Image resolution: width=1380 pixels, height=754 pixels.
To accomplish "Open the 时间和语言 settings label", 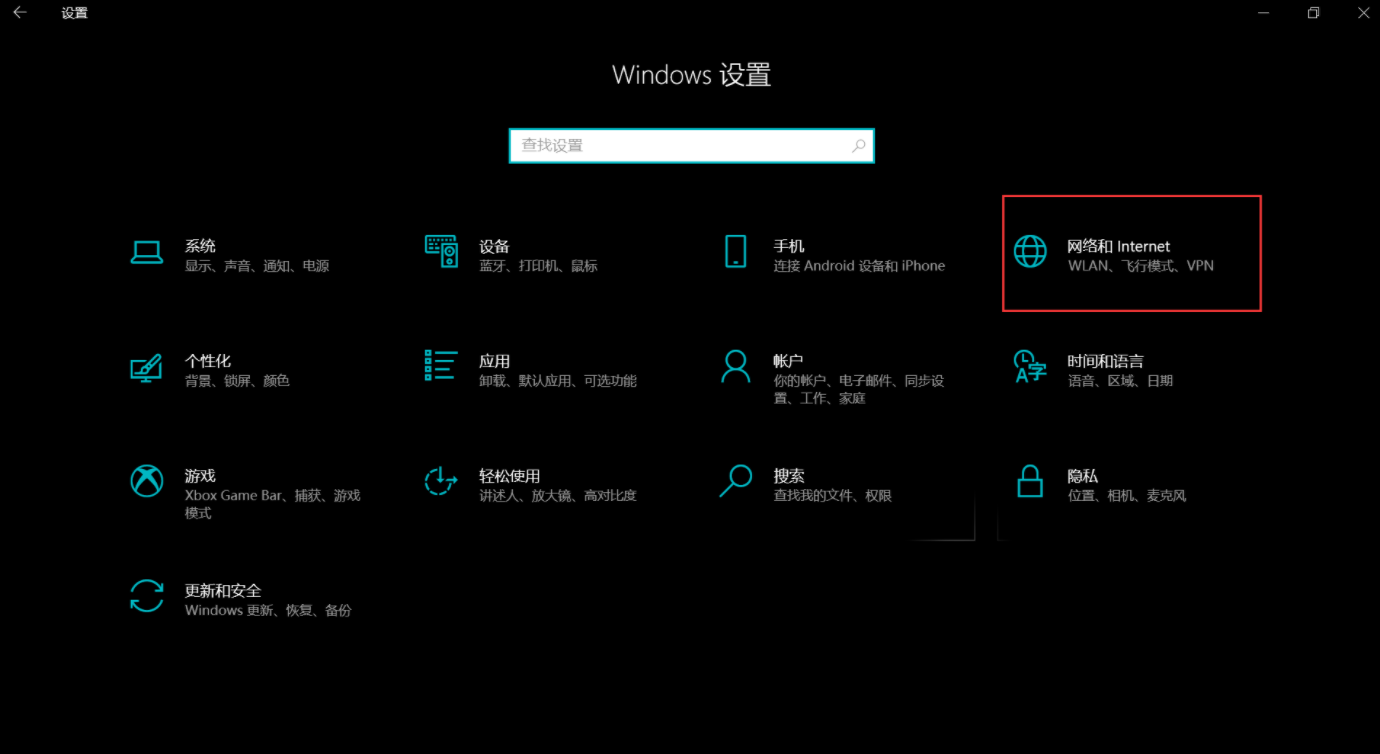I will pos(1105,361).
